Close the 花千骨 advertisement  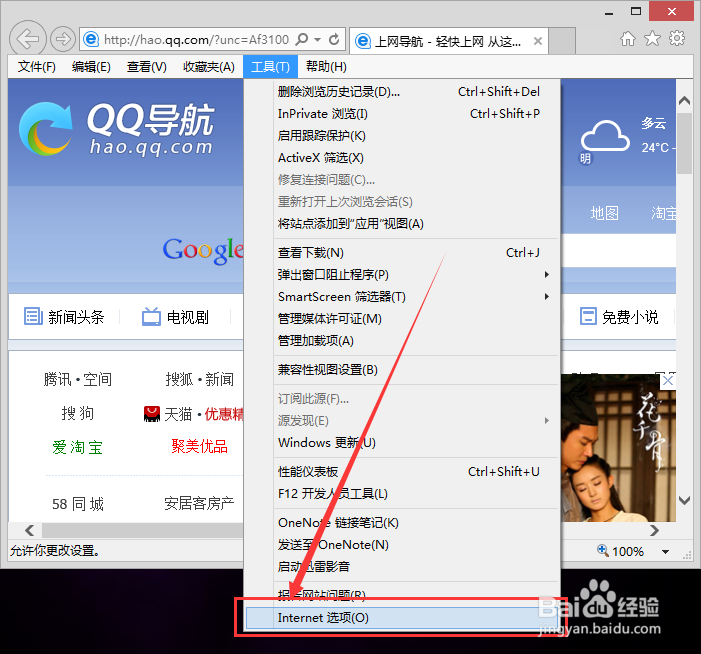668,381
